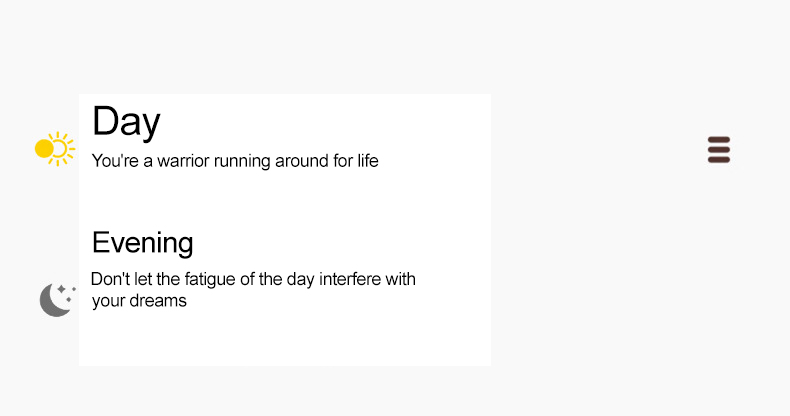Viewport: 790px width, 416px height.
Task: Click the bottom bar of the hamburger icon
Action: coord(719,159)
